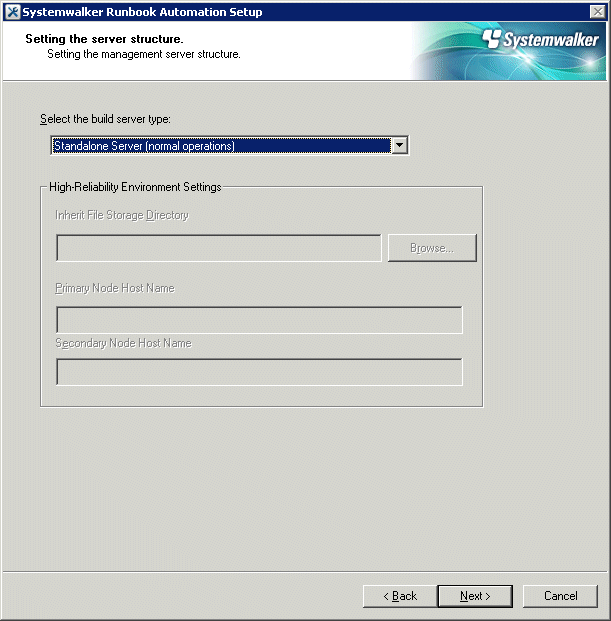The width and height of the screenshot is (611, 621).
Task: Click the 'Setting the server structure.' heading
Action: [104, 39]
